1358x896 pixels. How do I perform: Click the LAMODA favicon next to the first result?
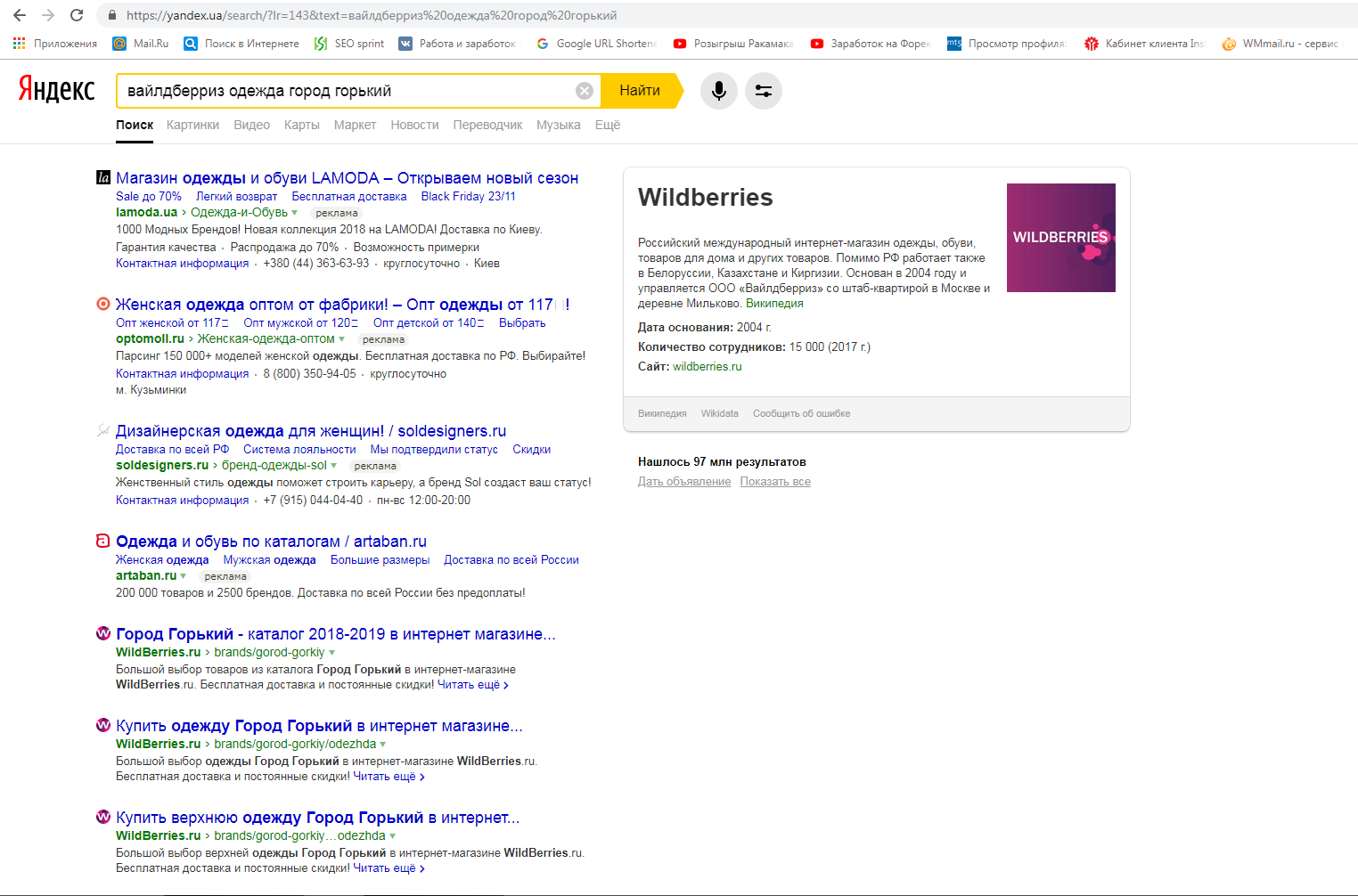coord(103,177)
